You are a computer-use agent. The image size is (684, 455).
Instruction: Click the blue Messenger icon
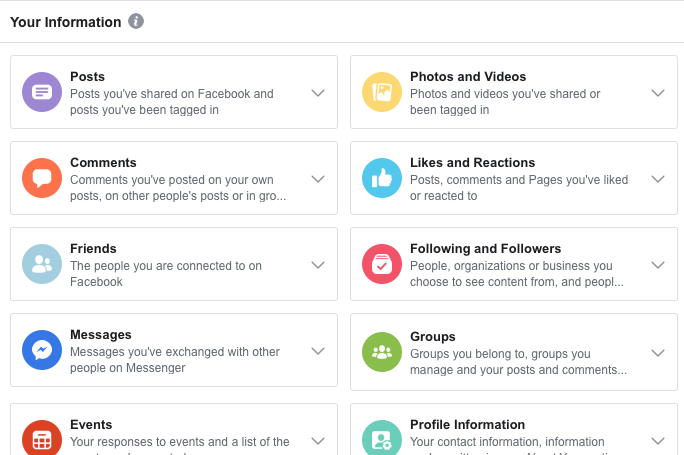pyautogui.click(x=42, y=350)
